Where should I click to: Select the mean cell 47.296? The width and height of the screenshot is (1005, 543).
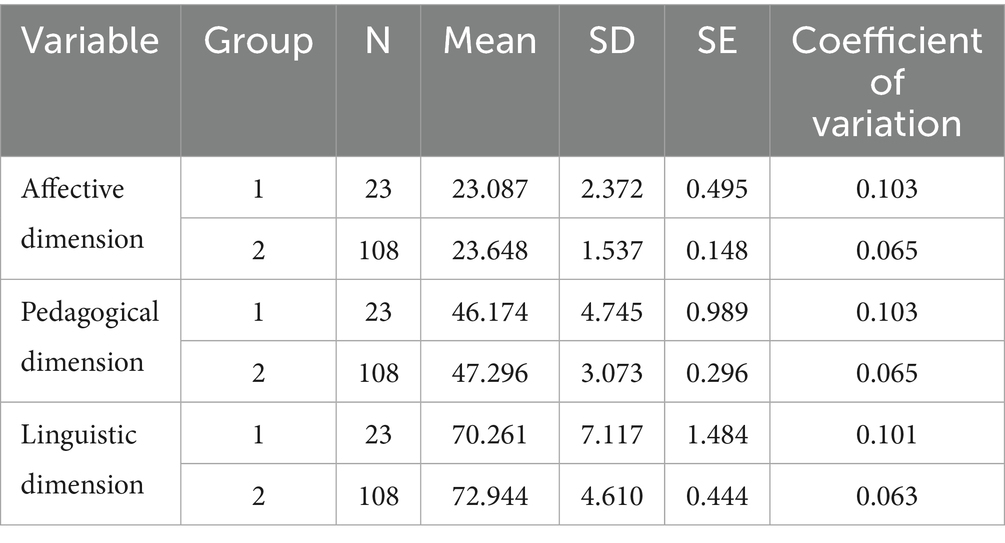(491, 373)
